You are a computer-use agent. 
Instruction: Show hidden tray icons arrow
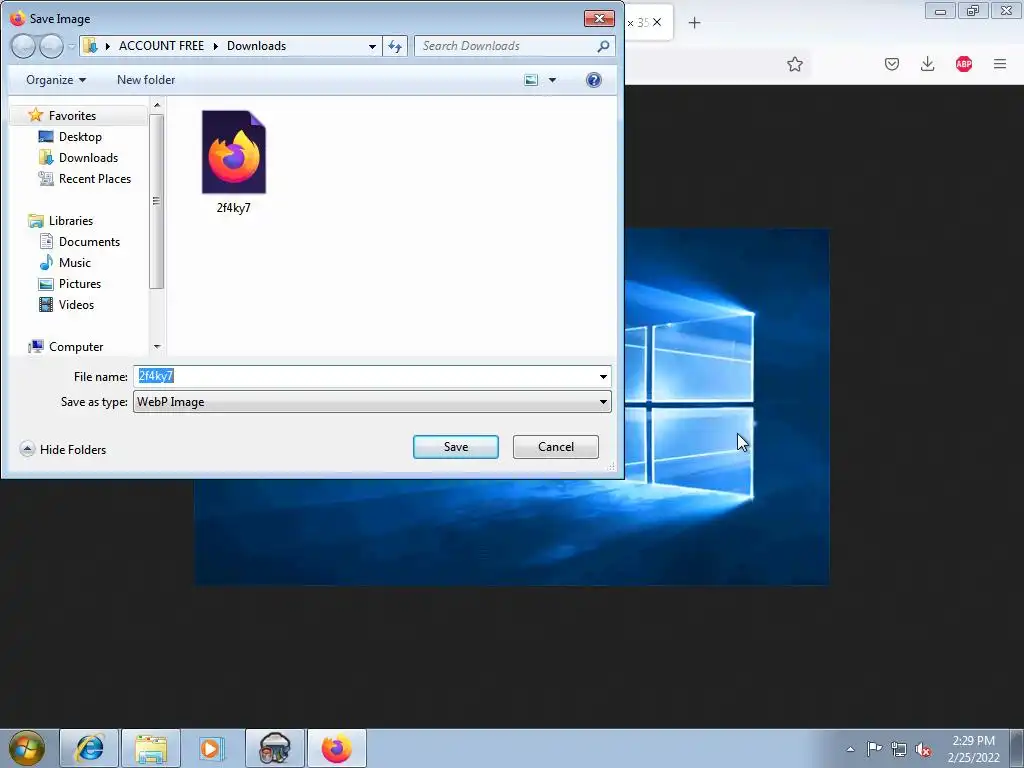point(850,749)
